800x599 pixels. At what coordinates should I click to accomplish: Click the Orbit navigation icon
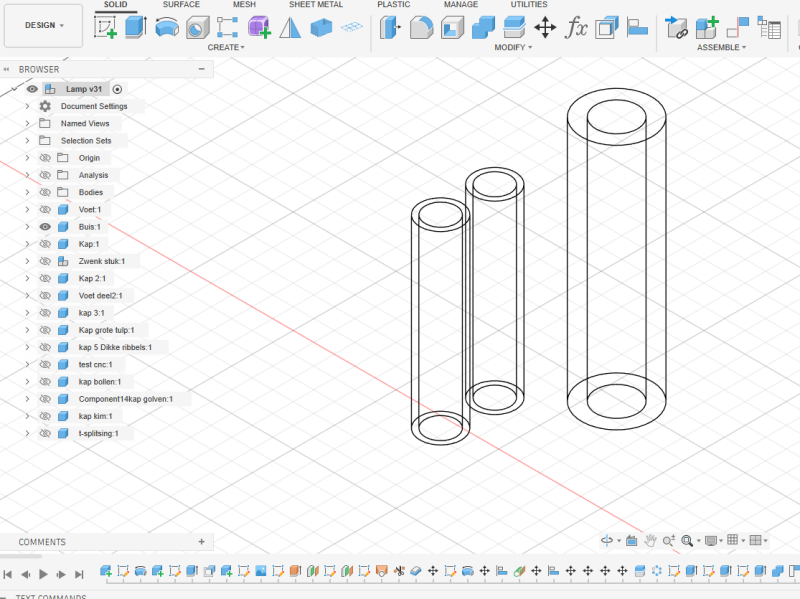pos(607,540)
